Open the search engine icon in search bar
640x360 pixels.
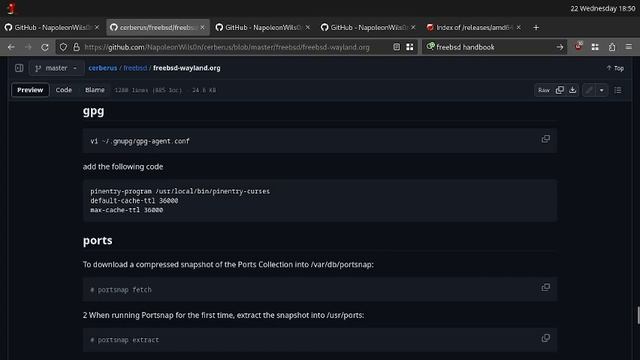430,47
